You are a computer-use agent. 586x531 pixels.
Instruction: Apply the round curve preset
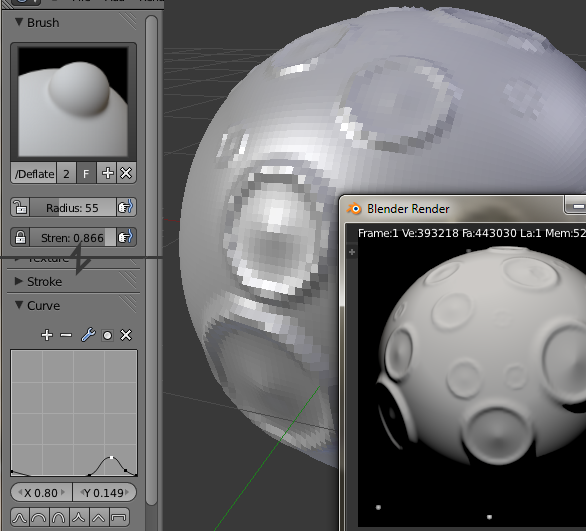[x=39, y=517]
